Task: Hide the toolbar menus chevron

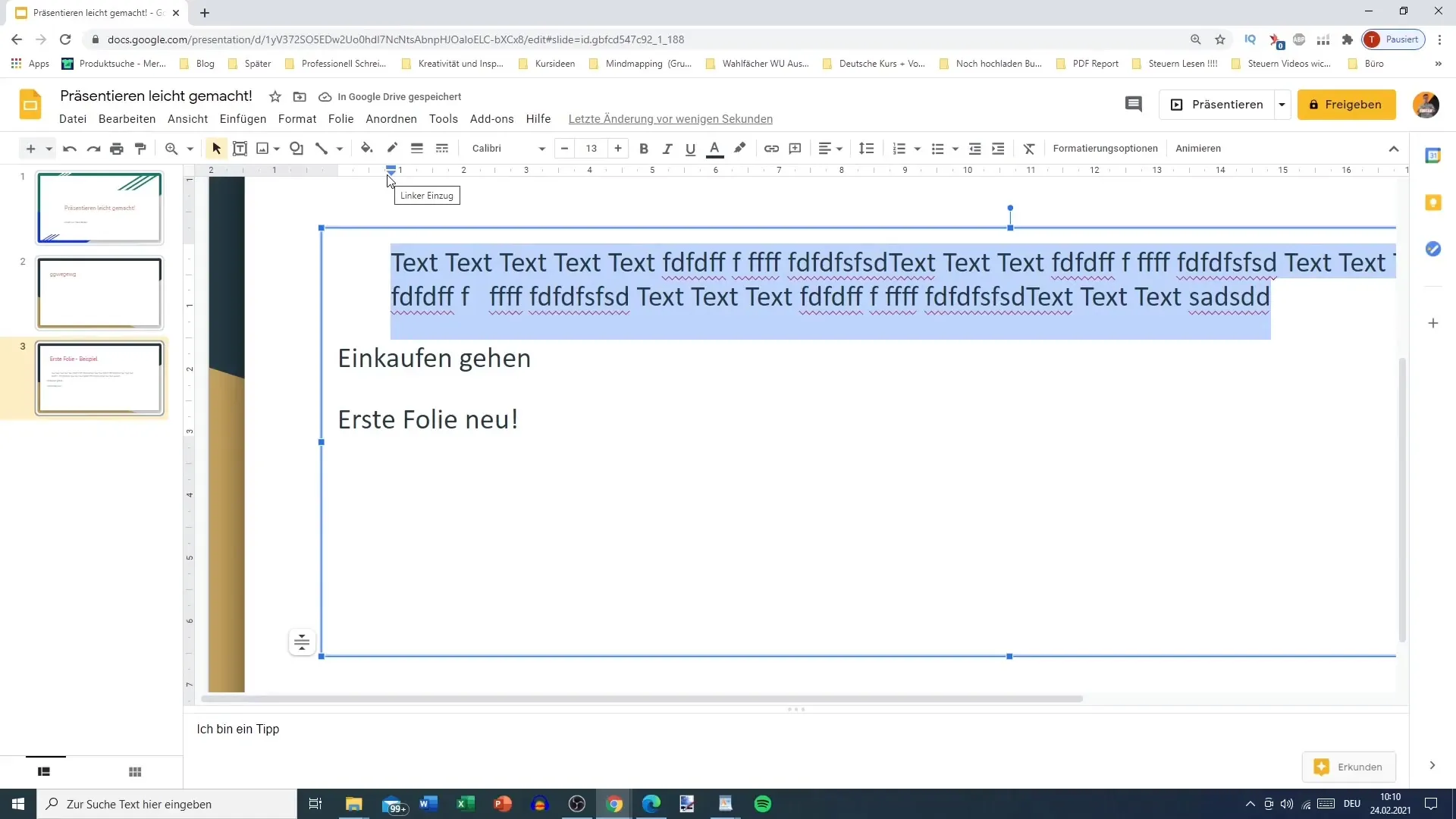Action: point(1394,149)
